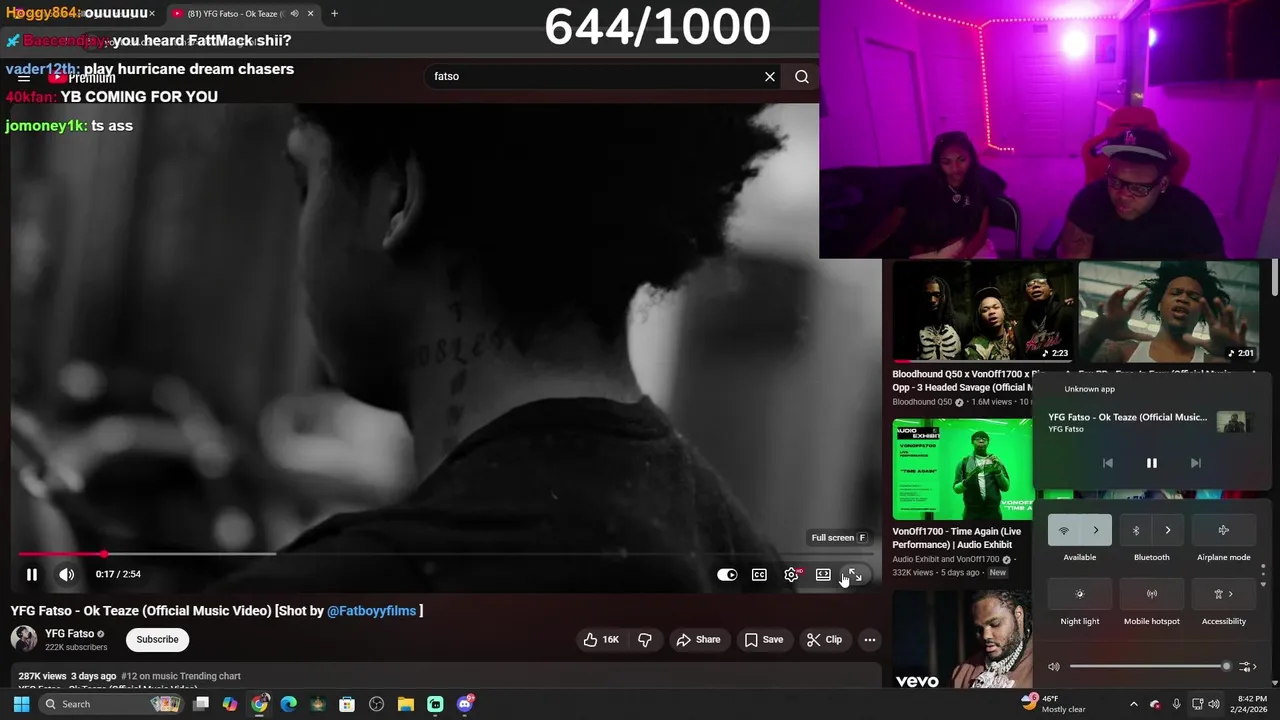Screen dimensions: 1280x720
Task: Toggle Mobile hotspot tile
Action: click(1152, 594)
